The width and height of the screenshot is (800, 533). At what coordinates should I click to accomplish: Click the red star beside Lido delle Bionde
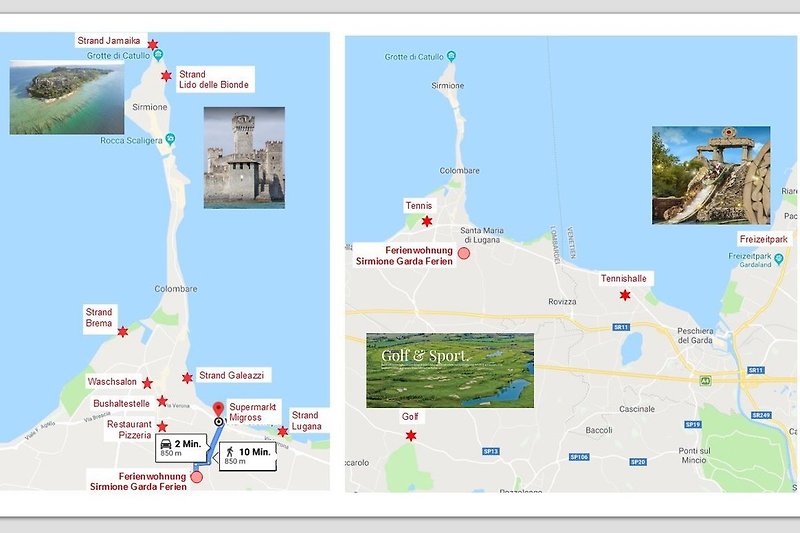[166, 76]
